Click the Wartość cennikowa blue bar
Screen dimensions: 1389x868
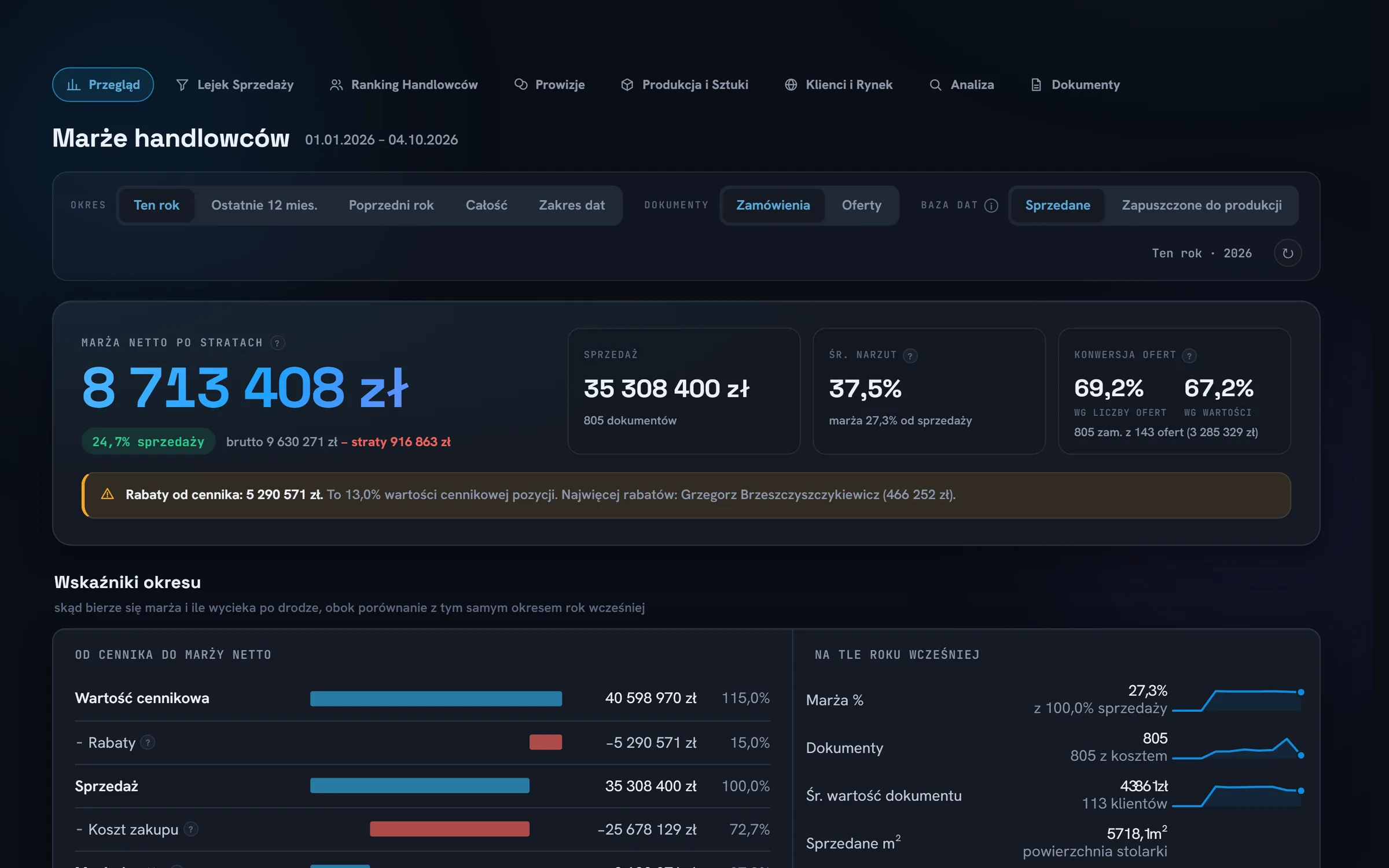(x=436, y=698)
